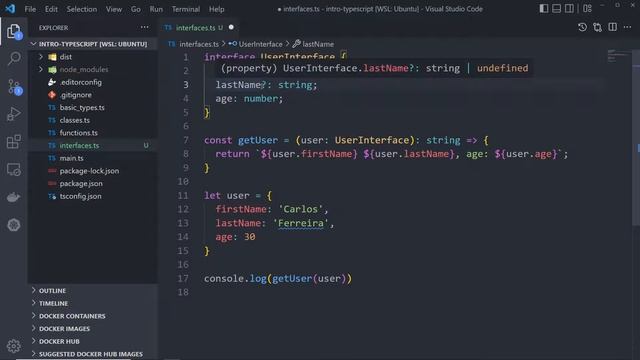
Task: Toggle bottom panel layout button
Action: (556, 9)
